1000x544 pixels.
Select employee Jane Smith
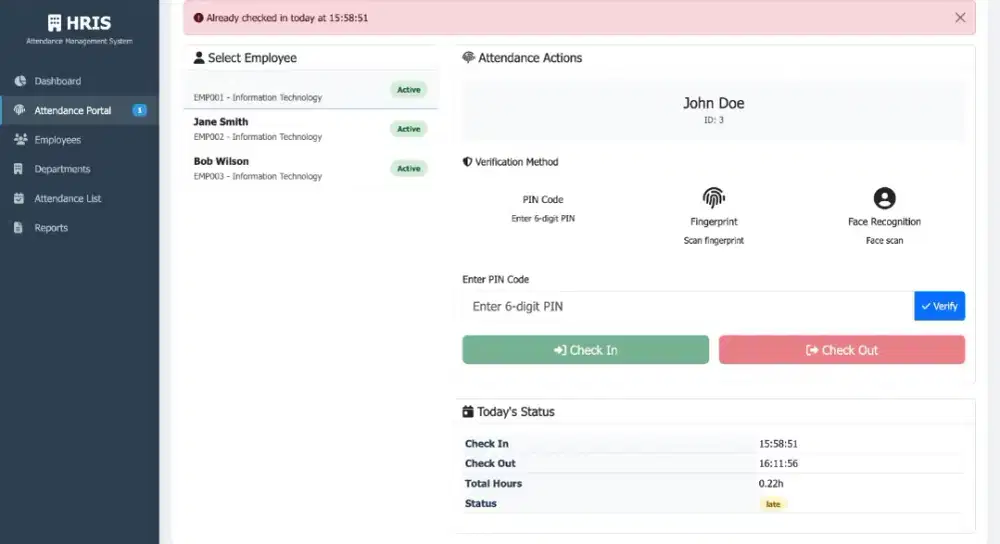311,129
